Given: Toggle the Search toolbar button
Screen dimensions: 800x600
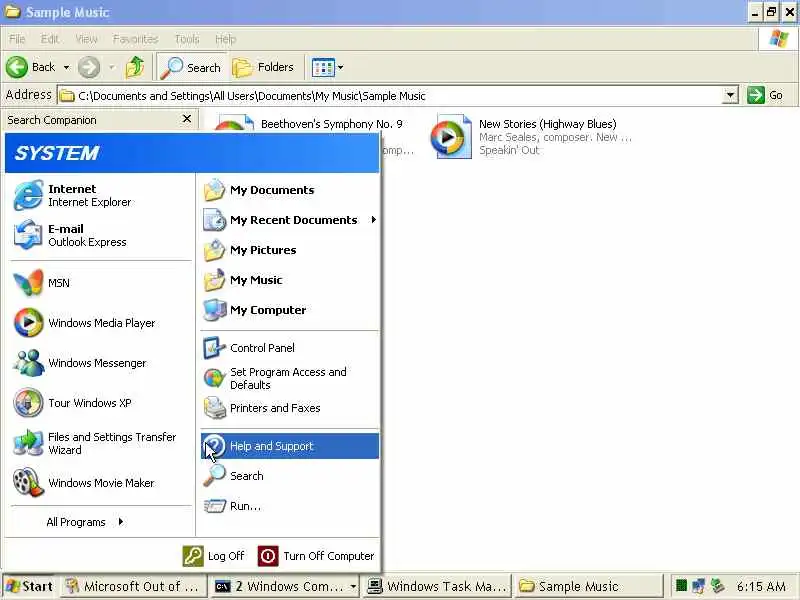Looking at the screenshot, I should point(190,67).
